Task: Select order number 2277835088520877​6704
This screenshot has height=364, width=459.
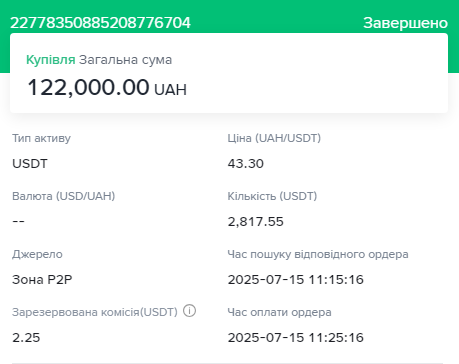Action: point(100,23)
